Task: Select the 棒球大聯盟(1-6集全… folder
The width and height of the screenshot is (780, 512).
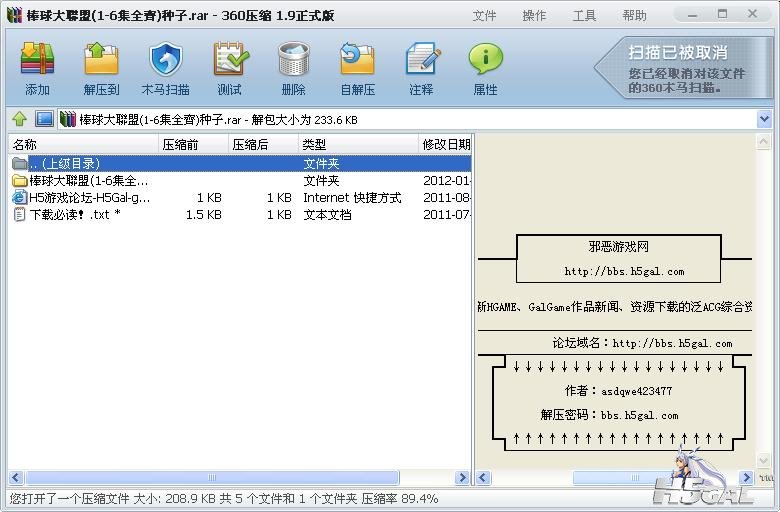Action: 240,180
